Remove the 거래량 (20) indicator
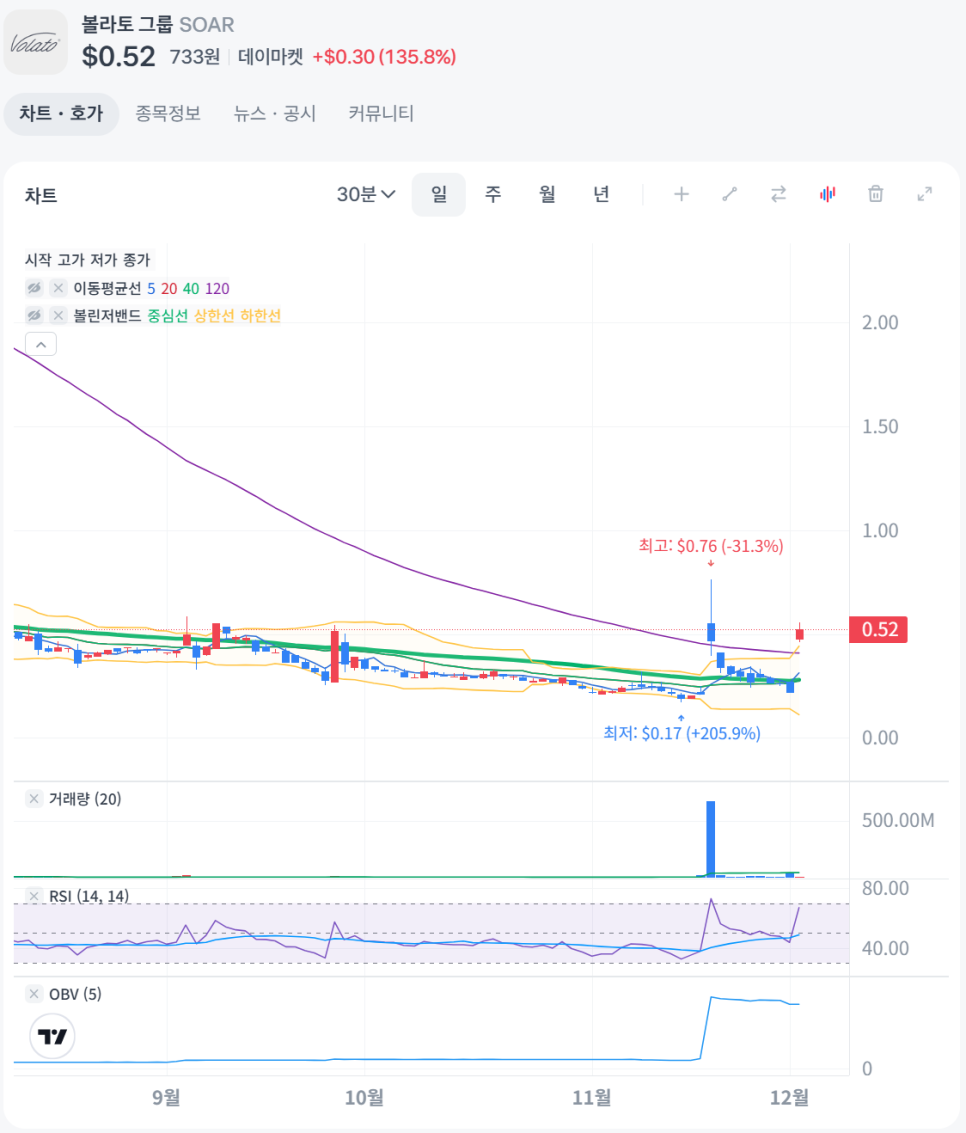966x1133 pixels. pyautogui.click(x=34, y=798)
